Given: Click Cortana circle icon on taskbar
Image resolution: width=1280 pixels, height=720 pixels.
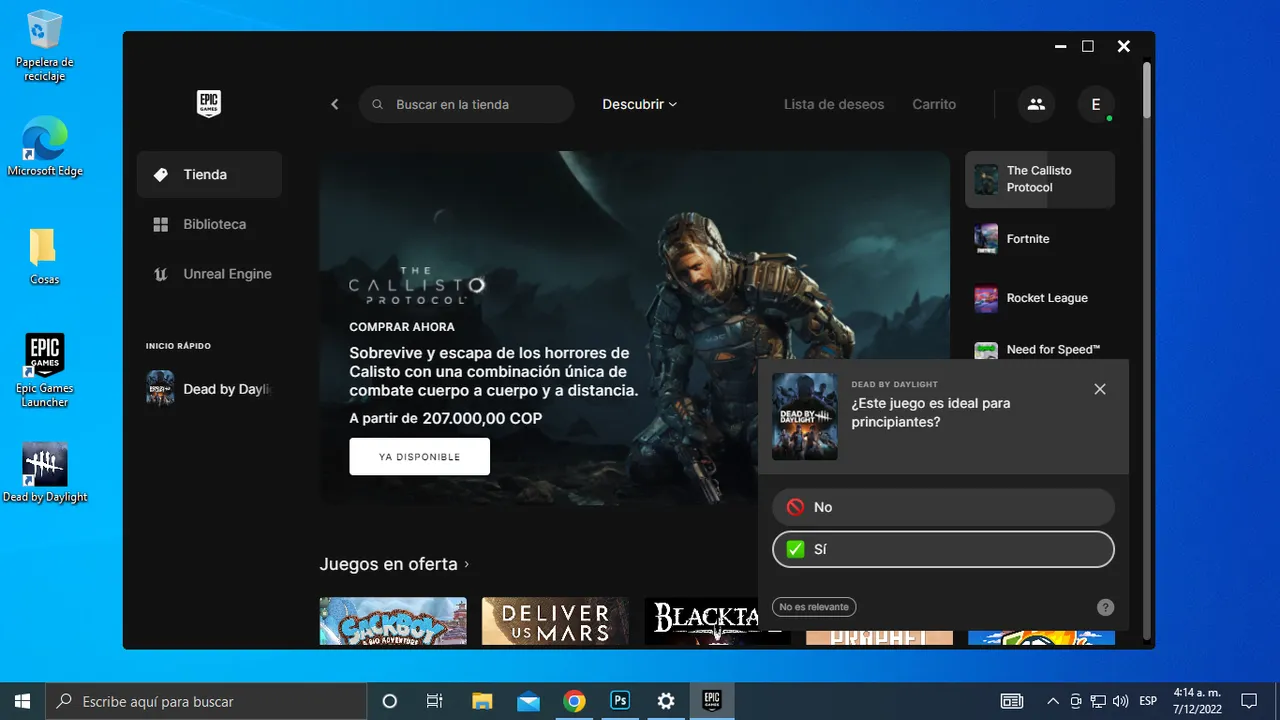Looking at the screenshot, I should click(x=390, y=701).
